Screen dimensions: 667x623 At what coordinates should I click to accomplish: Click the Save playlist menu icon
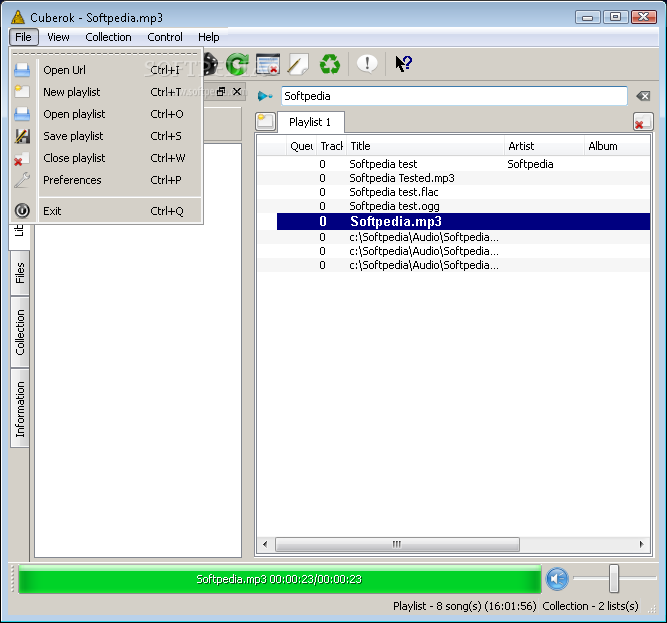point(22,136)
